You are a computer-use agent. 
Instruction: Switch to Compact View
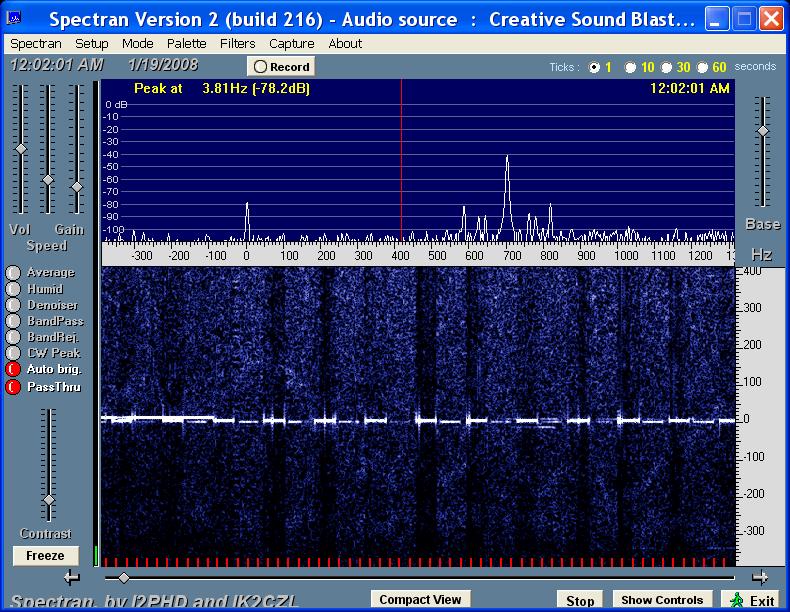tap(420, 599)
